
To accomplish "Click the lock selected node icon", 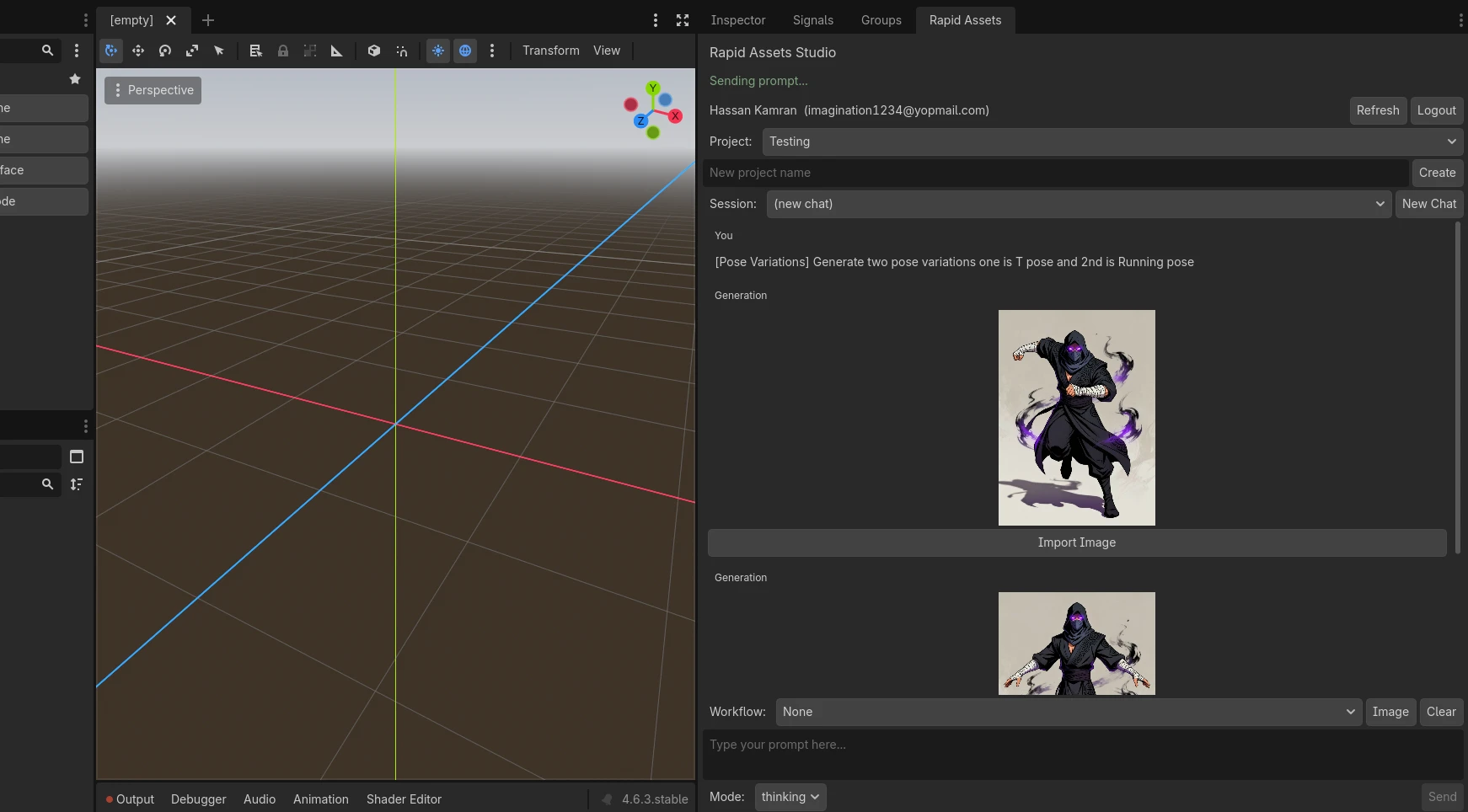I will [x=283, y=51].
